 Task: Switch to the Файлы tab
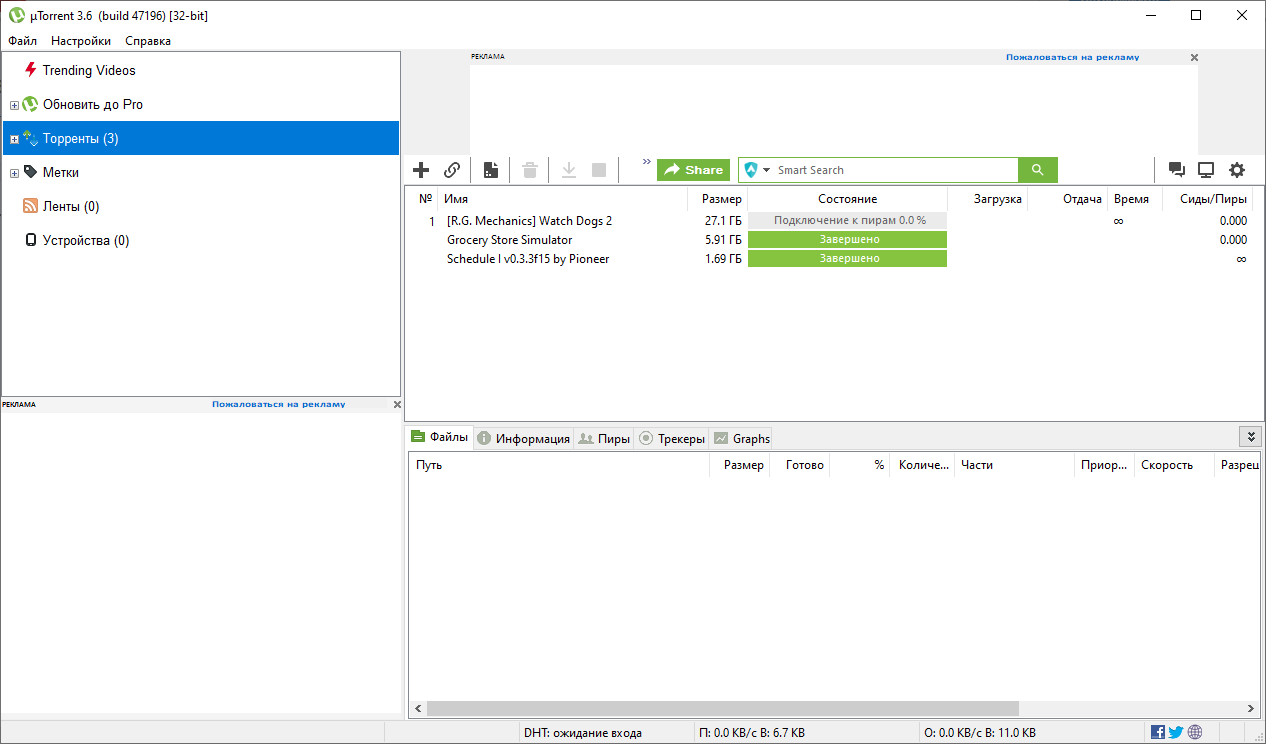coord(439,438)
